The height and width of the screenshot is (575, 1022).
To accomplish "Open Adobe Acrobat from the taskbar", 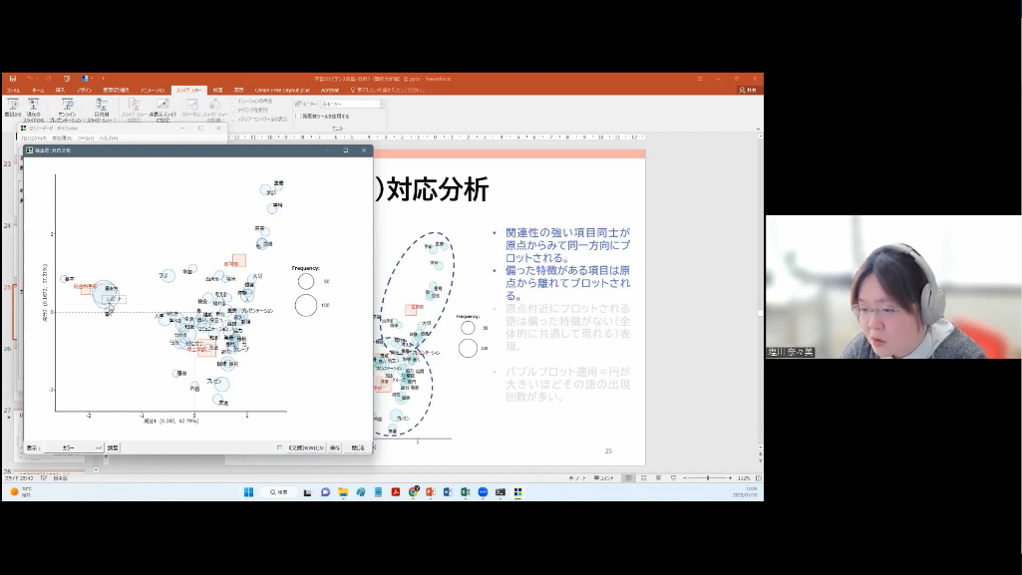I will pos(396,492).
